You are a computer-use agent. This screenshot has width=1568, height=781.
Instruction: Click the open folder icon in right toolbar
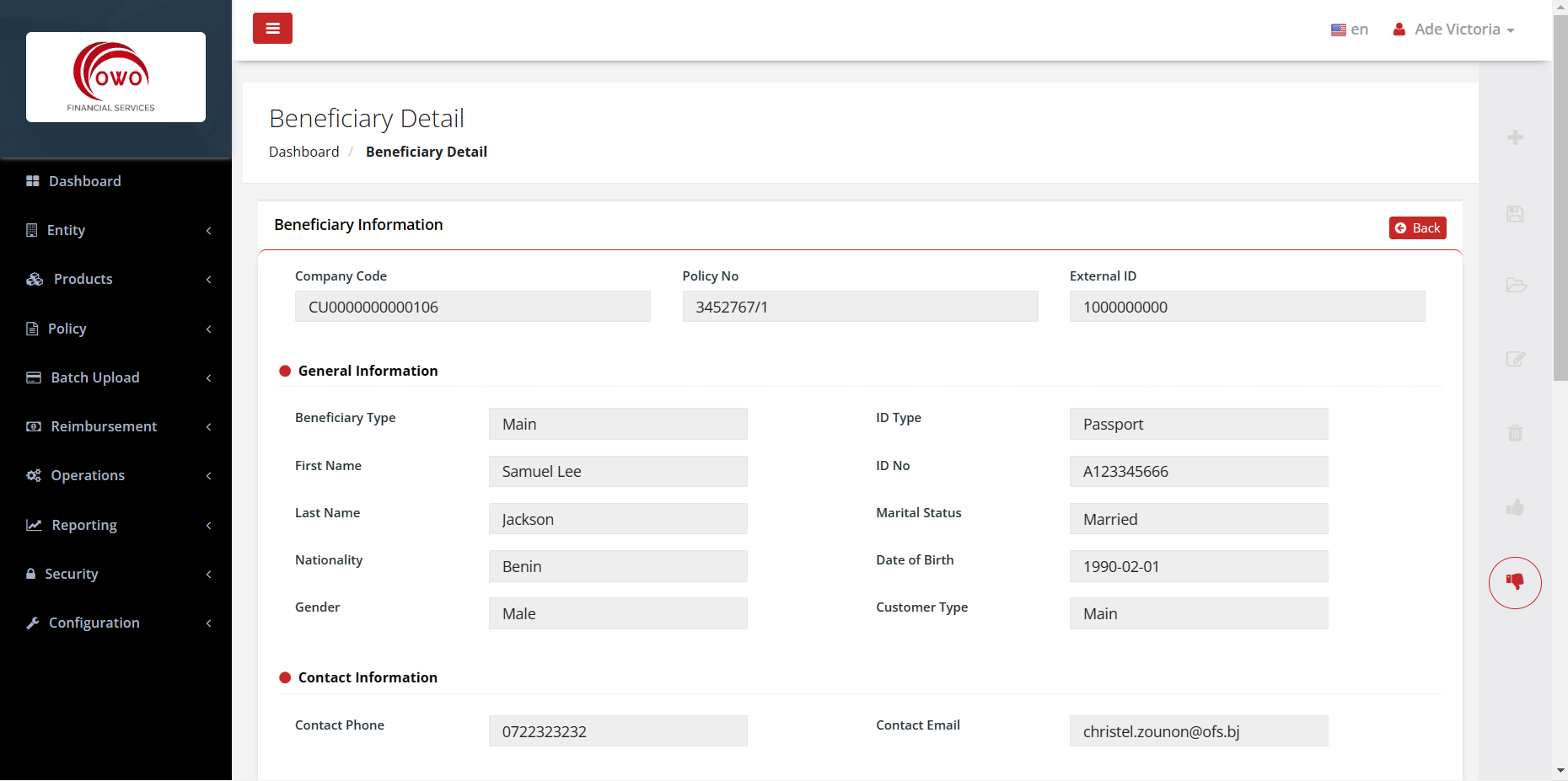pyautogui.click(x=1516, y=285)
